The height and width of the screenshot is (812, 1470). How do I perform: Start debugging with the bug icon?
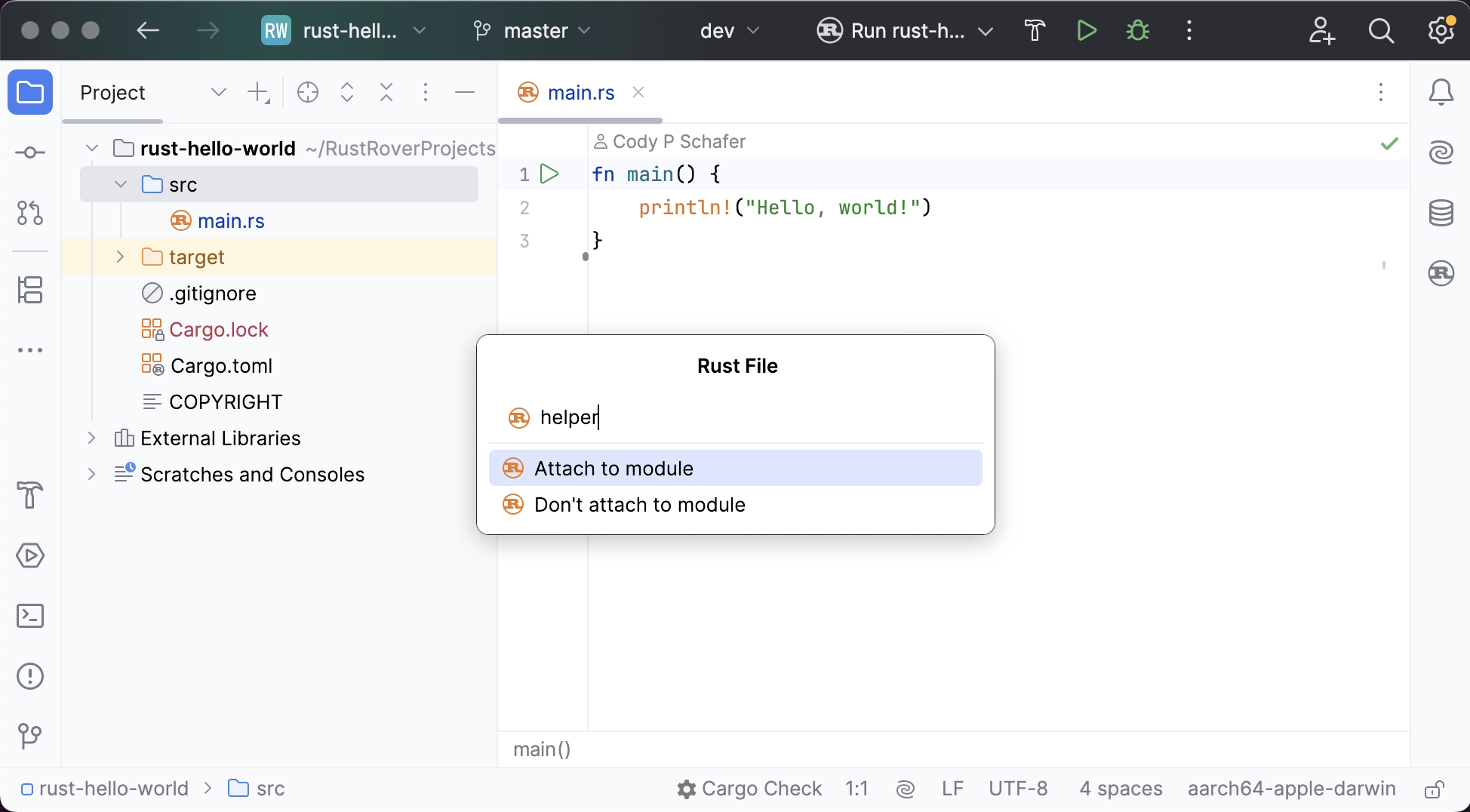(1136, 30)
